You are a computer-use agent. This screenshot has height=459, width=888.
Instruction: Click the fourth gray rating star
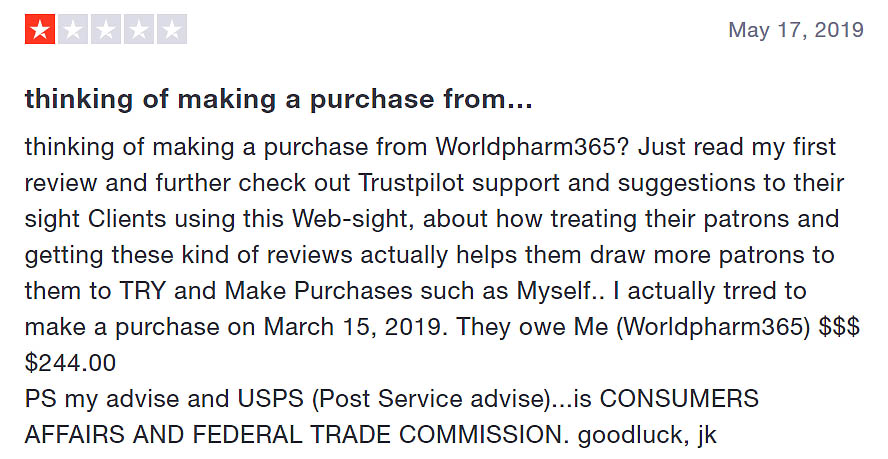pos(139,29)
